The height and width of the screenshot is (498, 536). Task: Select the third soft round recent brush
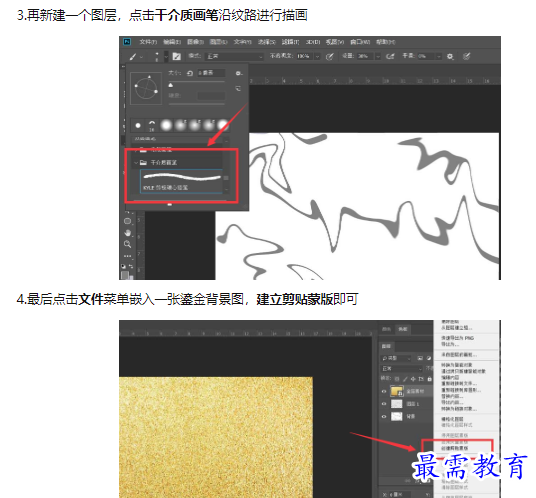point(166,125)
